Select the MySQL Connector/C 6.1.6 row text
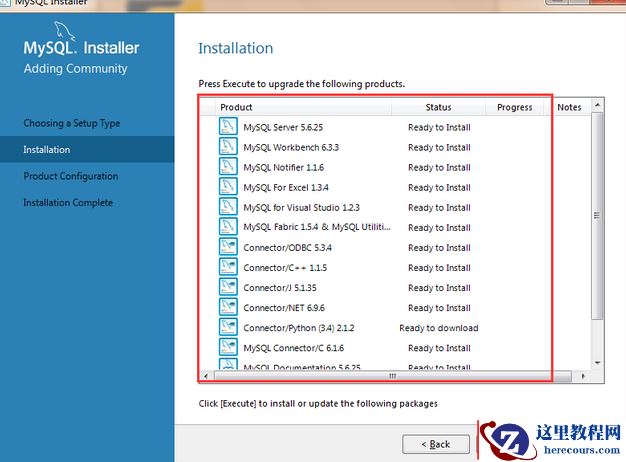Image resolution: width=626 pixels, height=462 pixels. pos(293,348)
